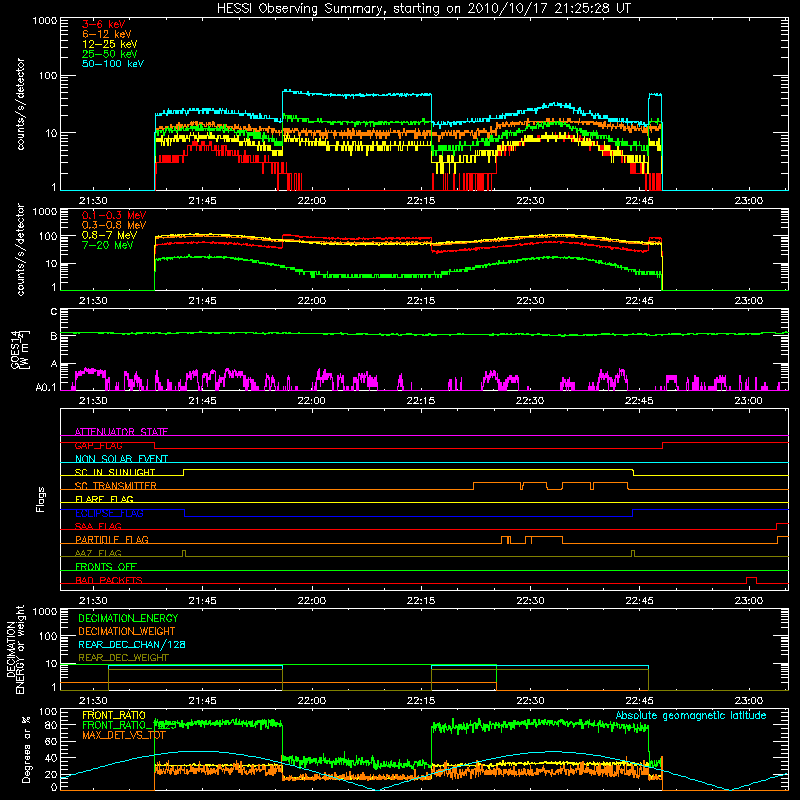Select the green FRONTS_OFF label
This screenshot has height=800, width=800.
[x=106, y=566]
